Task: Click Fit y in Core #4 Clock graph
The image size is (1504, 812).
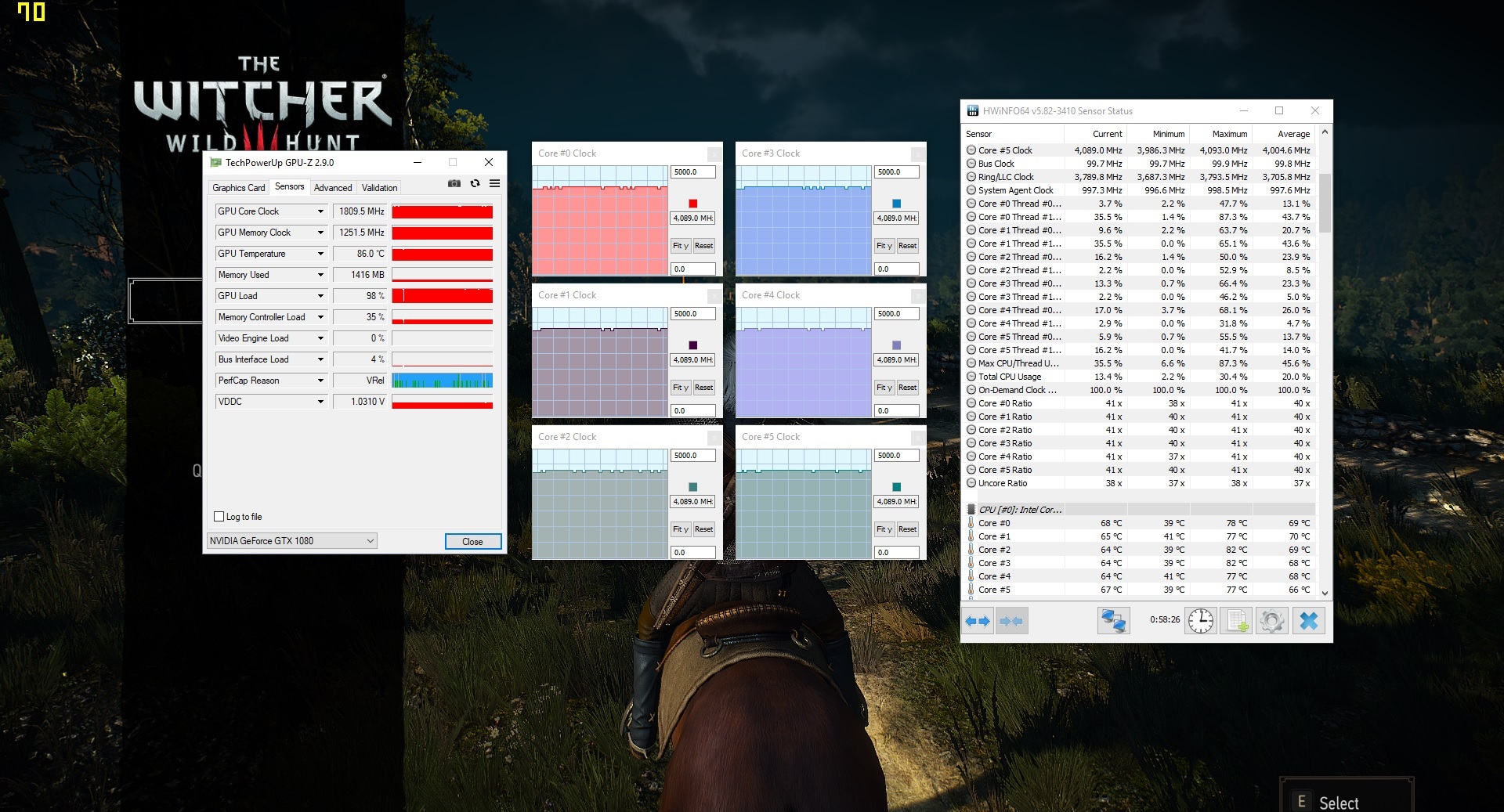Action: (x=884, y=388)
